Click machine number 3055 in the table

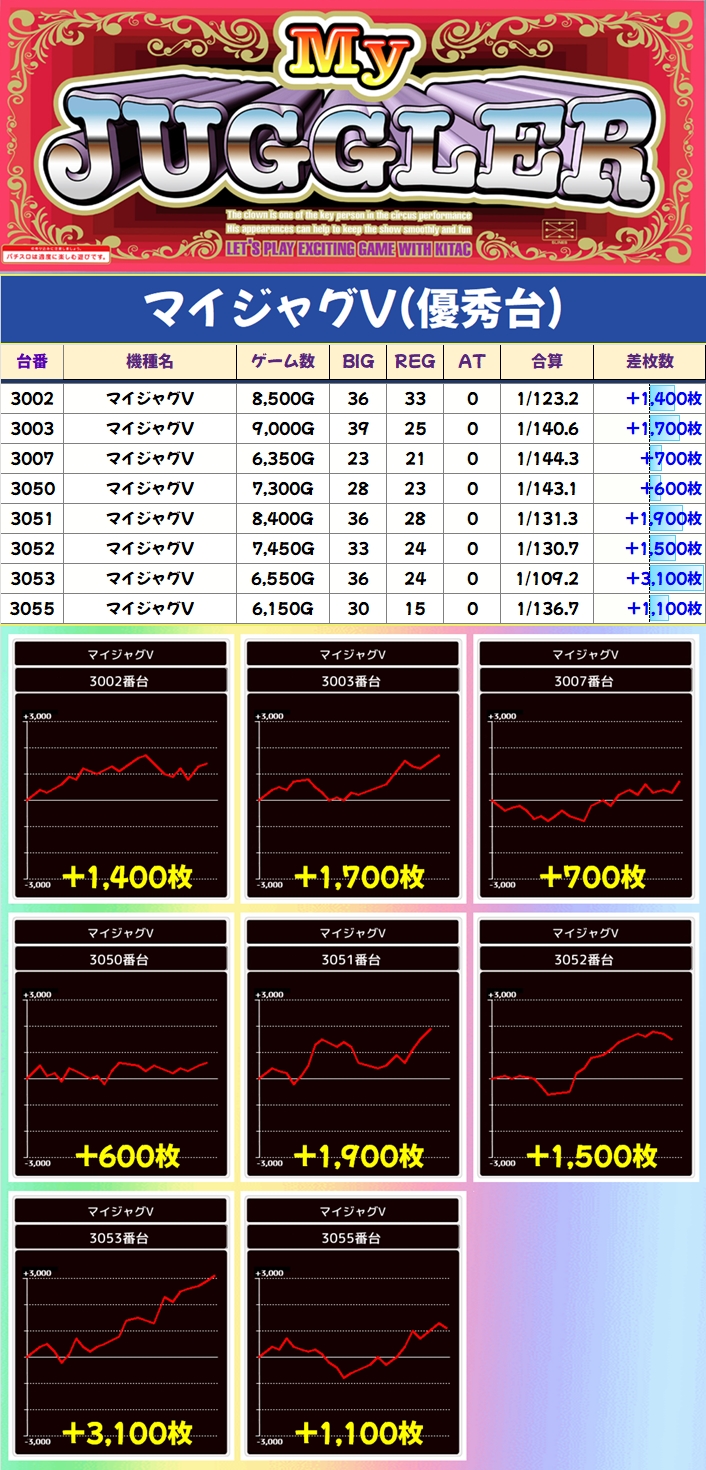point(32,608)
